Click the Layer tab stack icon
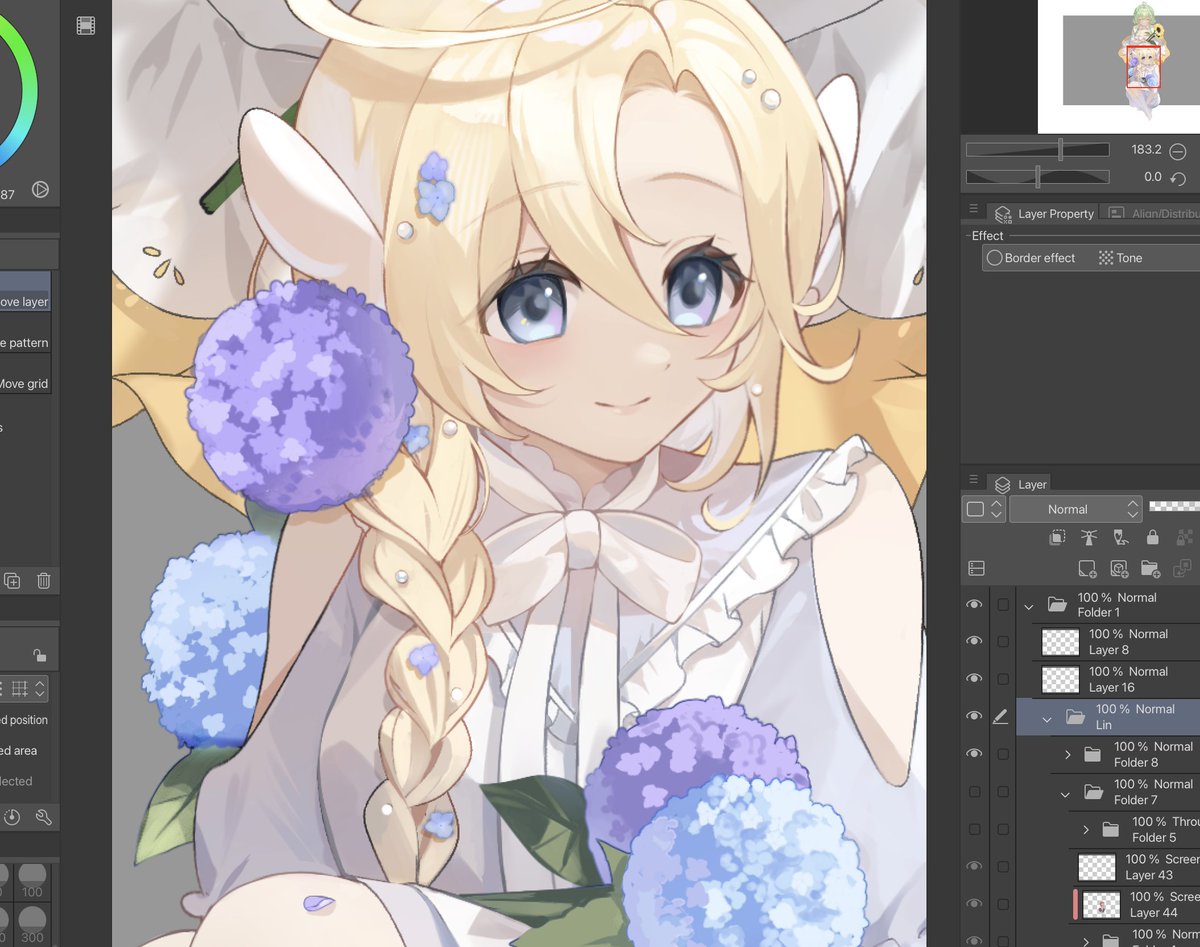The height and width of the screenshot is (947, 1200). (x=1003, y=484)
